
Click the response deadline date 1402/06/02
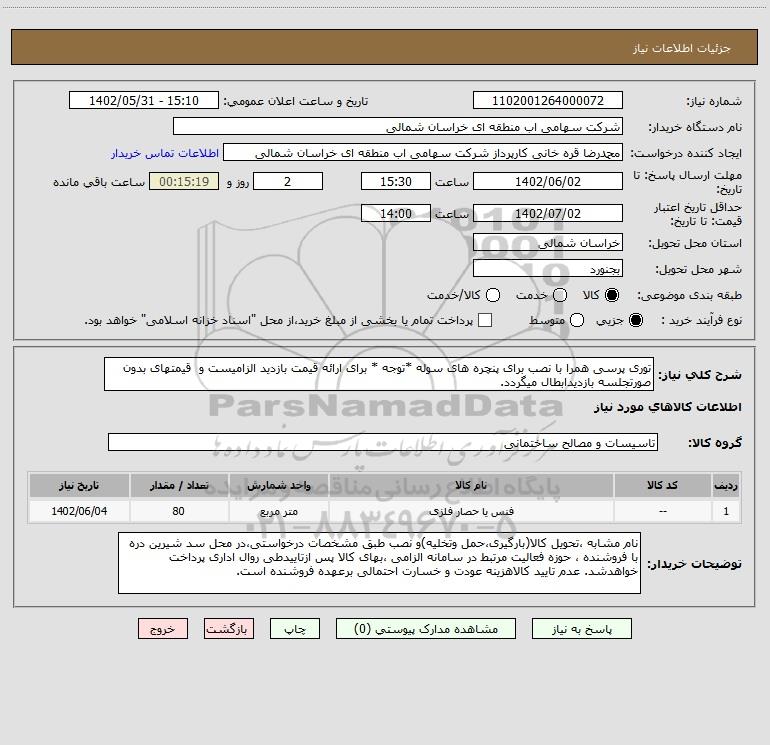click(548, 181)
